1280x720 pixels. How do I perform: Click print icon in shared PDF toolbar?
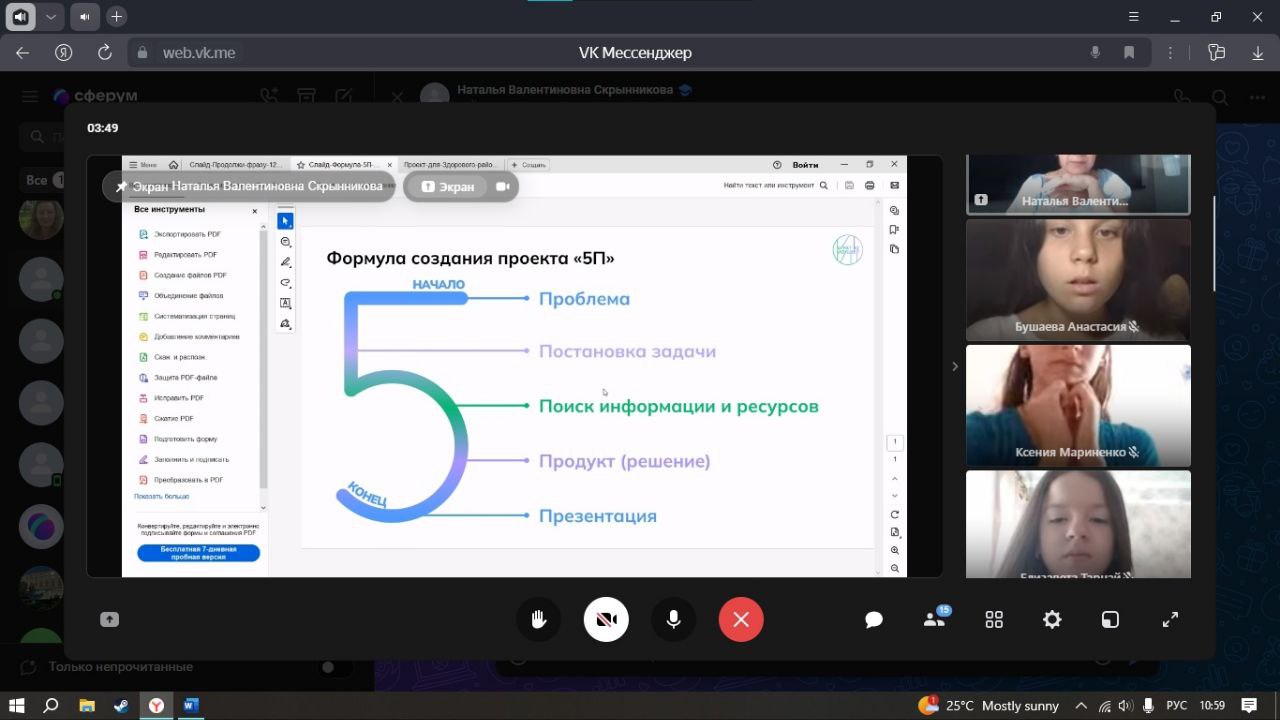[870, 185]
